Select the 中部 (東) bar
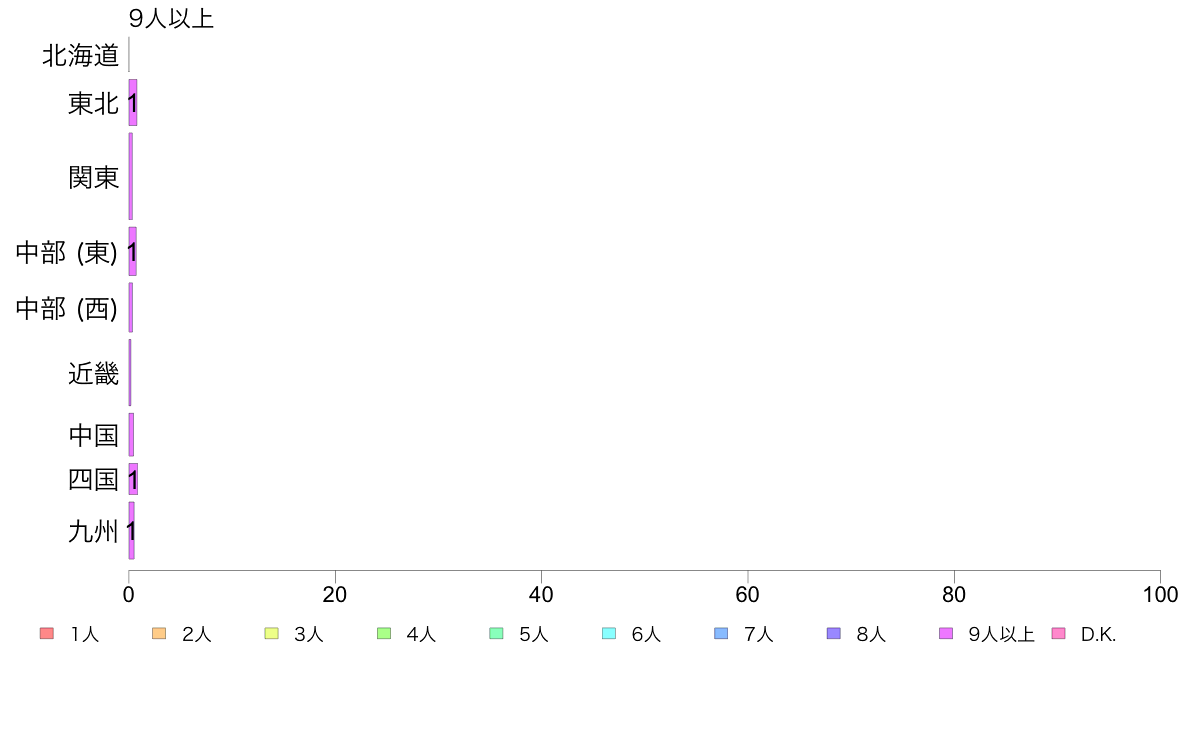 133,252
